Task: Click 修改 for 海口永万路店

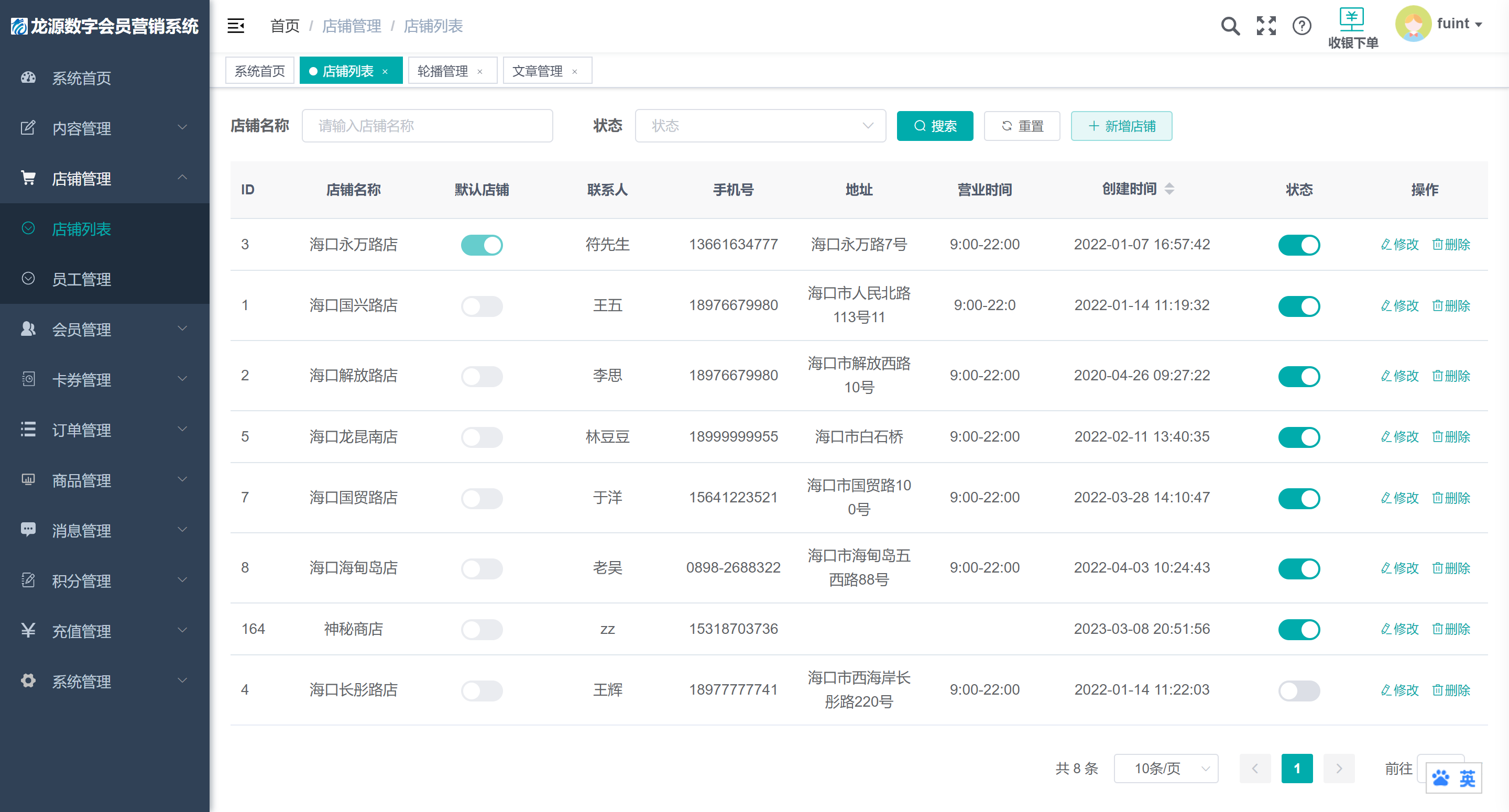Action: pyautogui.click(x=1399, y=245)
